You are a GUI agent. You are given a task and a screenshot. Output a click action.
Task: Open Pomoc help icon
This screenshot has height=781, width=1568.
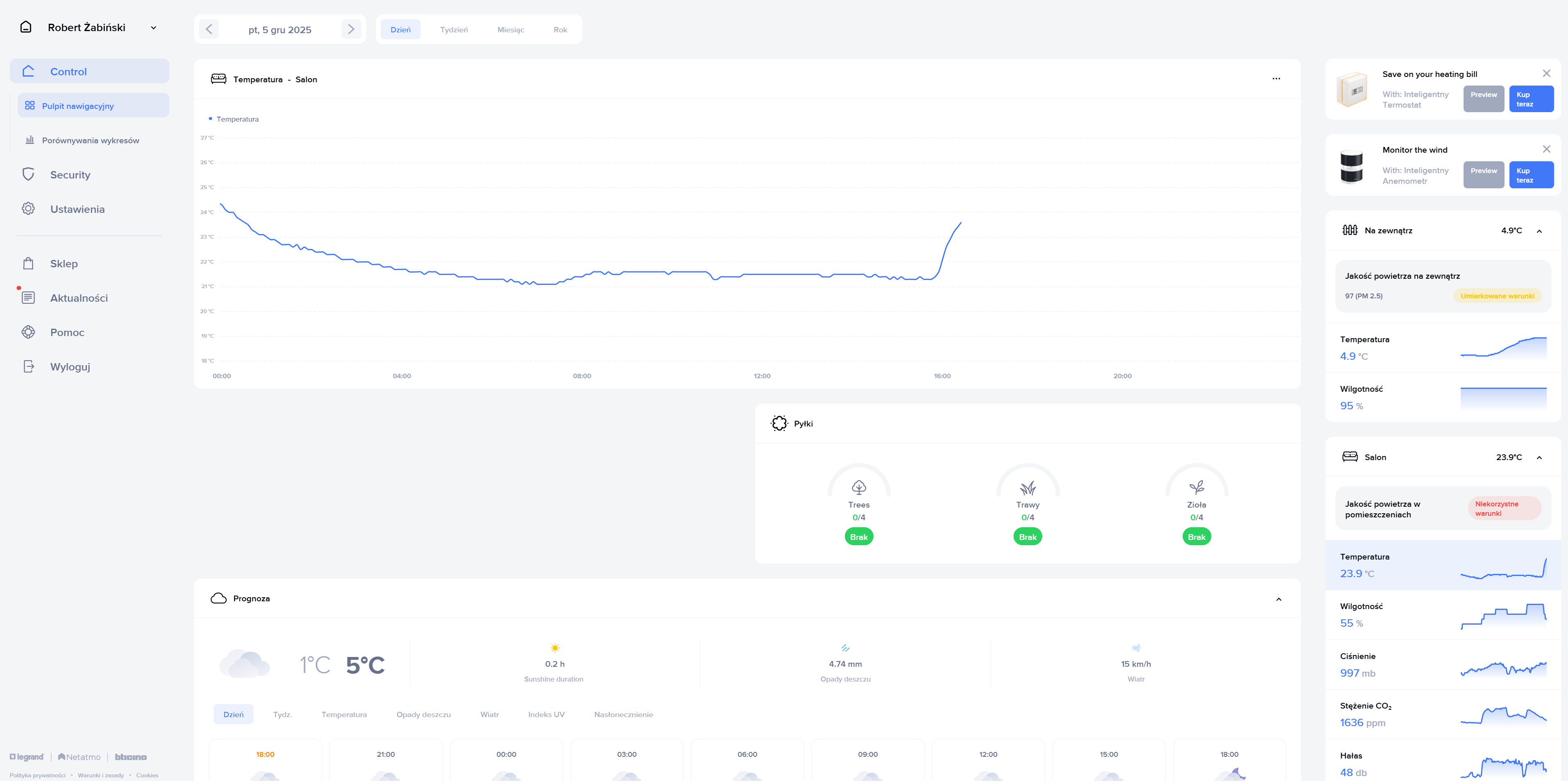[28, 332]
